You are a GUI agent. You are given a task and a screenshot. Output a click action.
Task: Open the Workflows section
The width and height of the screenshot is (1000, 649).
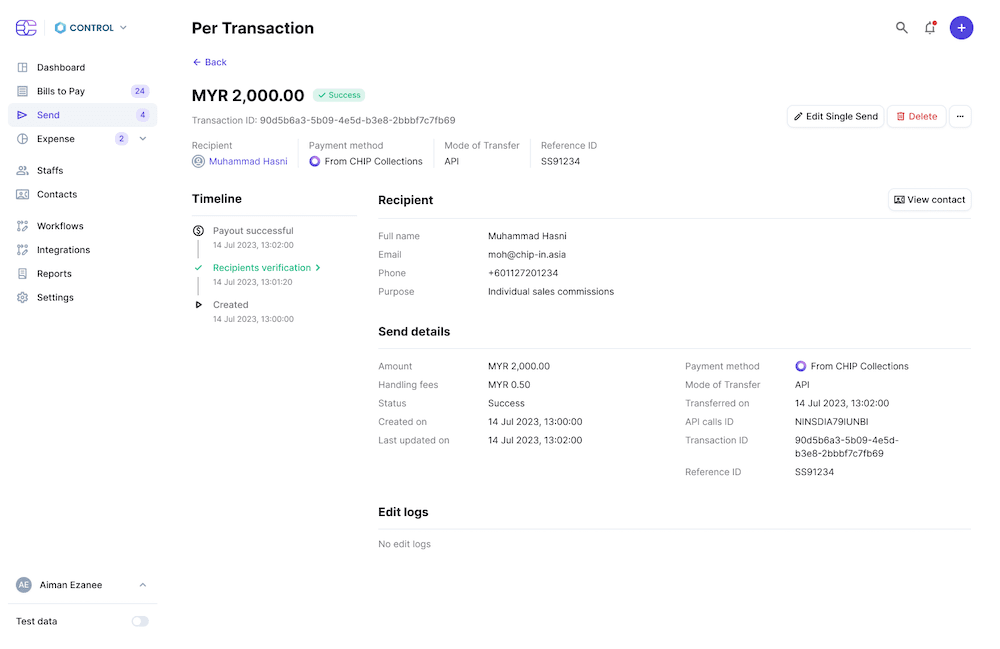(60, 226)
